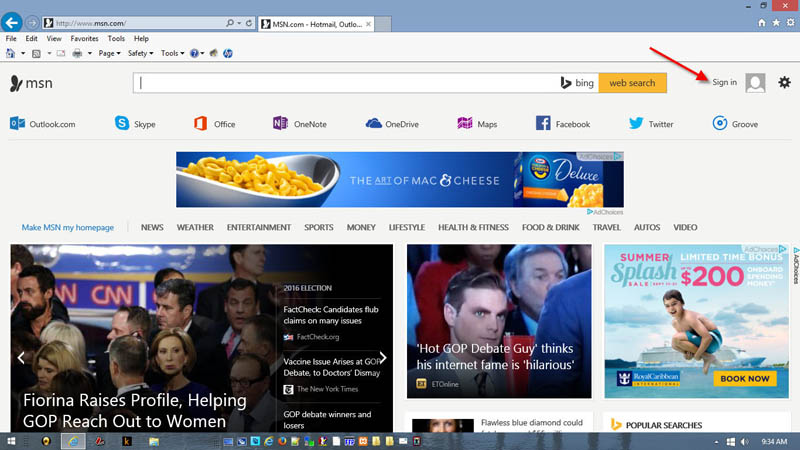This screenshot has width=800, height=450.
Task: Open the View menu
Action: click(54, 39)
